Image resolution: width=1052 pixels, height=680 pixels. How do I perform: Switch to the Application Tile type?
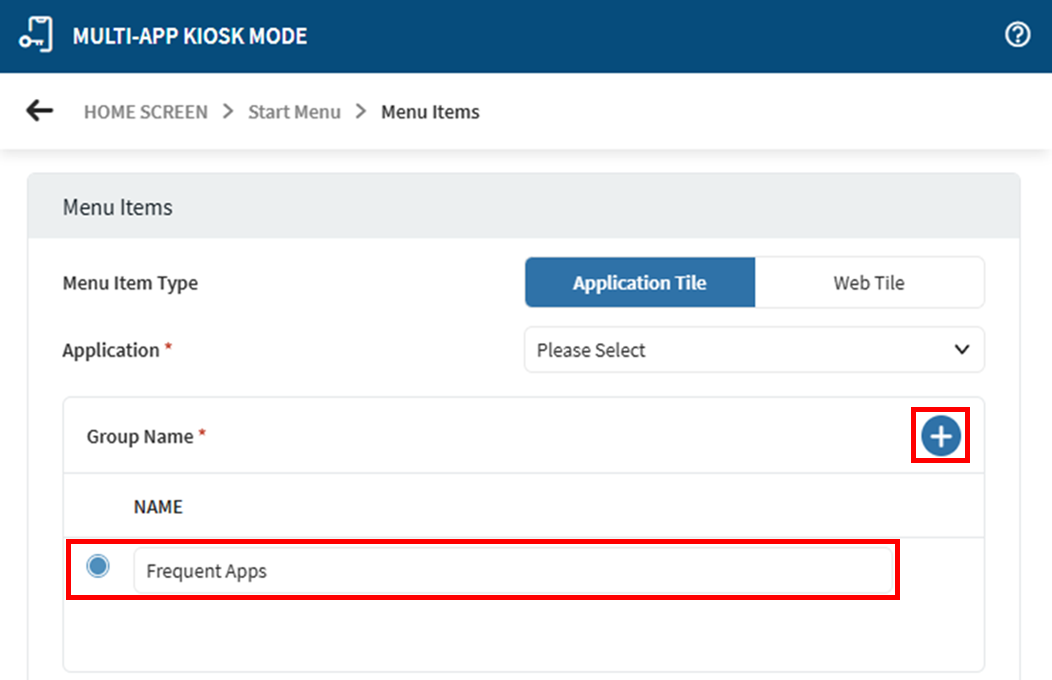pyautogui.click(x=639, y=283)
